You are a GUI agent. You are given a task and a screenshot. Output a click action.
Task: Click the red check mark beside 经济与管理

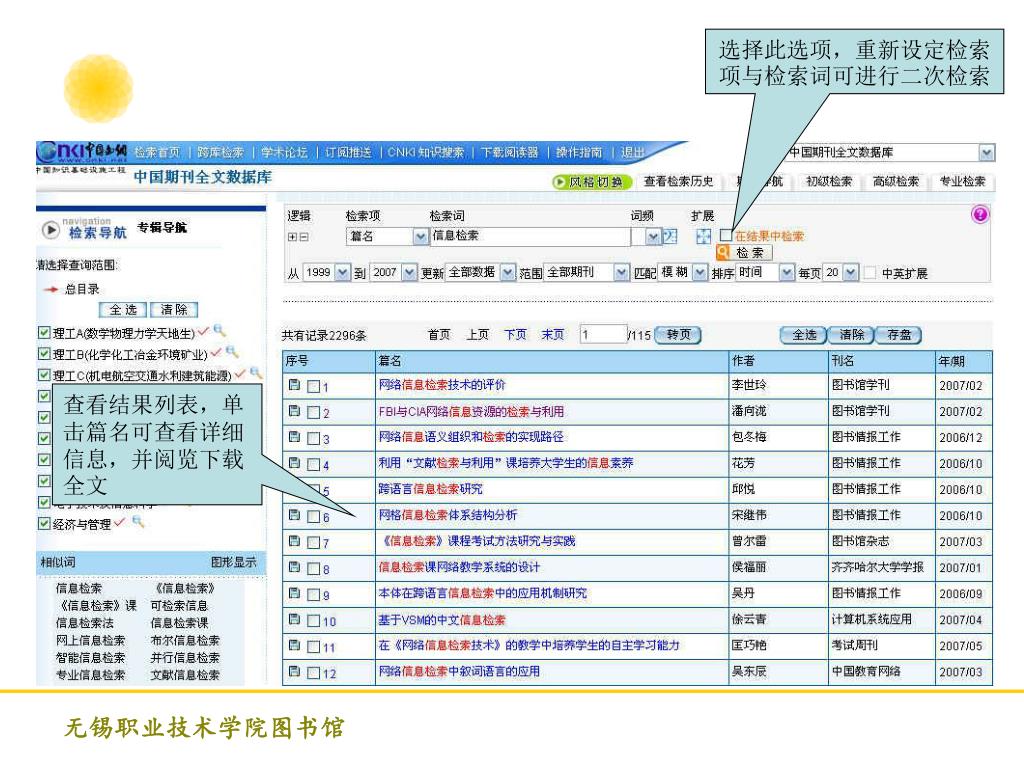tap(119, 522)
